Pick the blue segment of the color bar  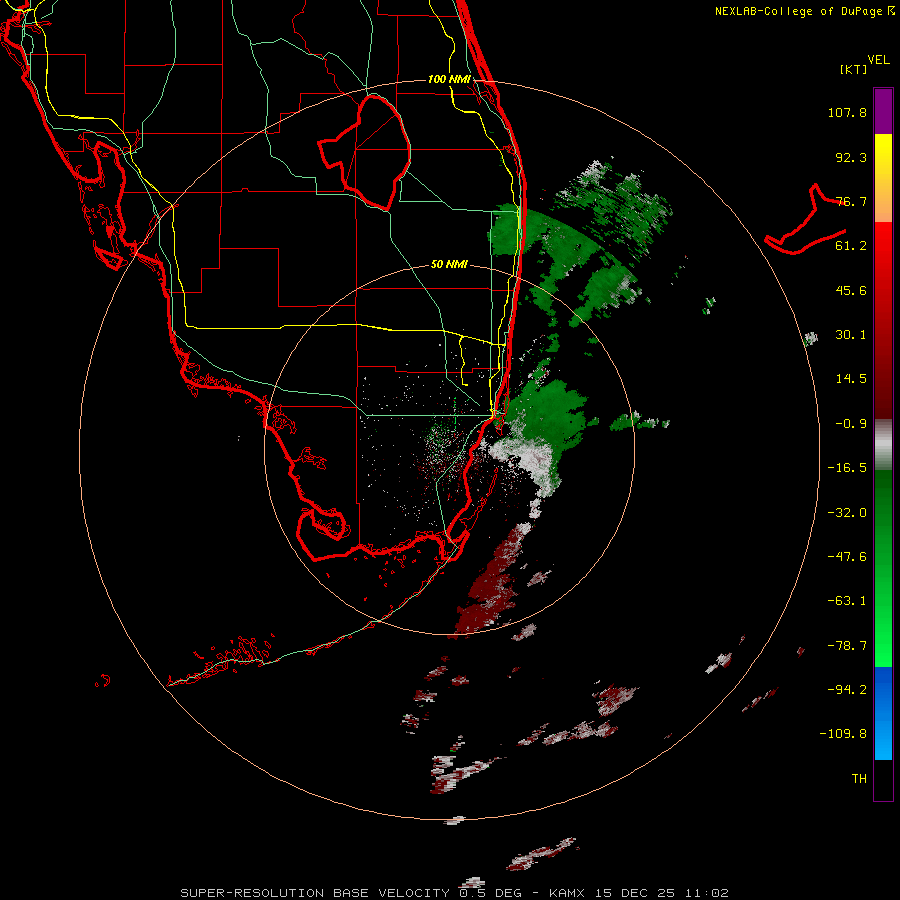tap(883, 713)
